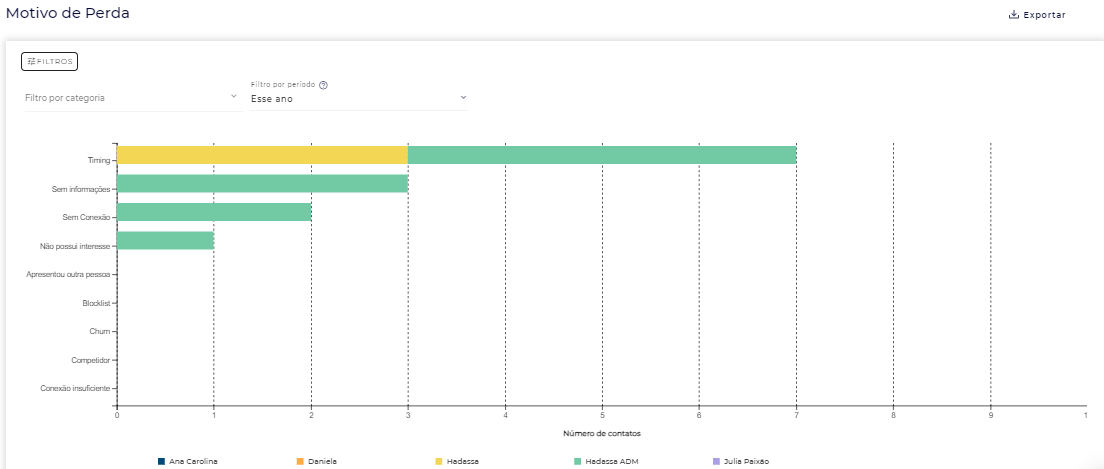The image size is (1104, 469).
Task: Click the chevron arrow of the period filter
Action: pos(463,97)
